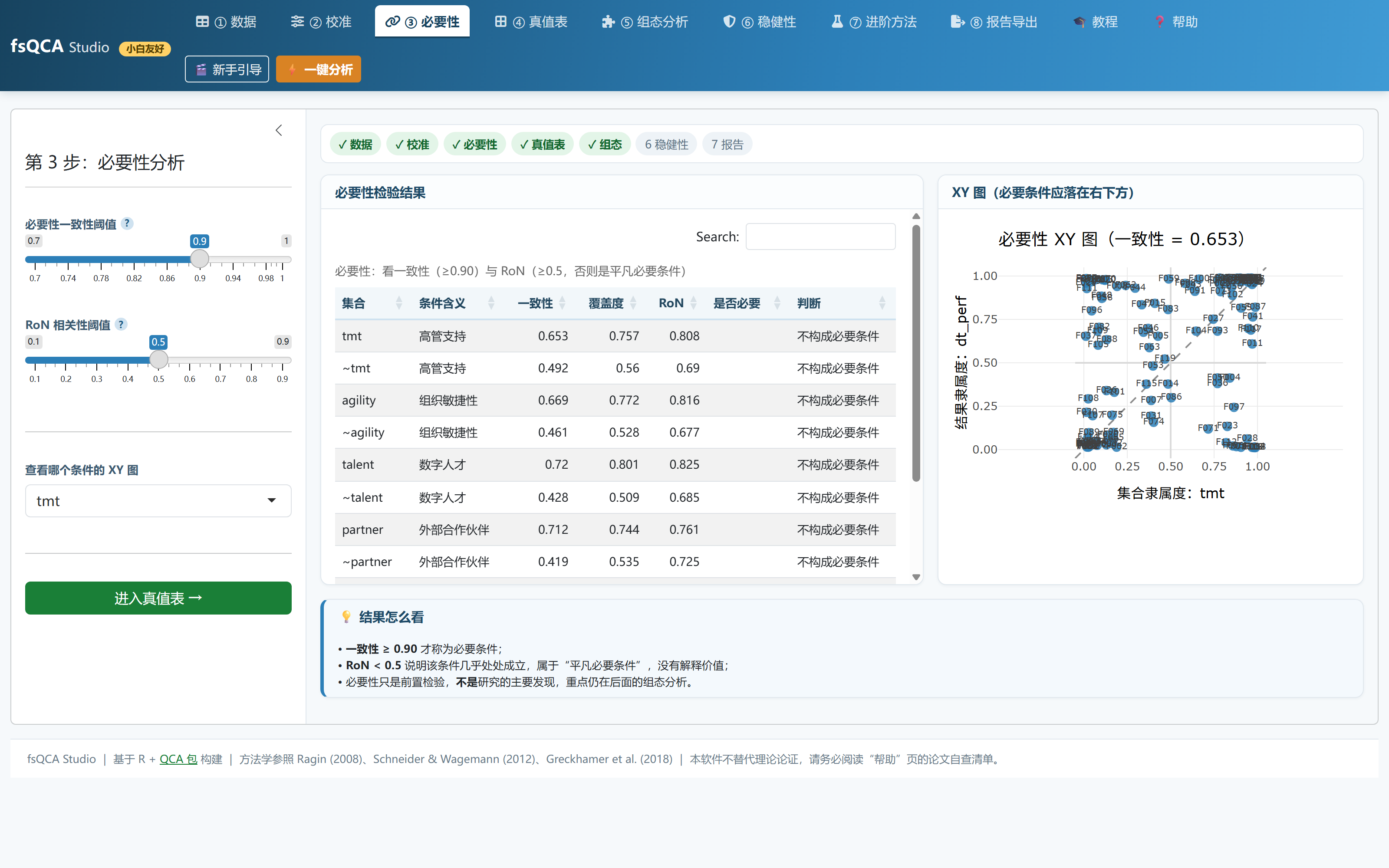The width and height of the screenshot is (1389, 868).
Task: Click the 必要性一致性阈值 slider handle
Action: click(199, 259)
